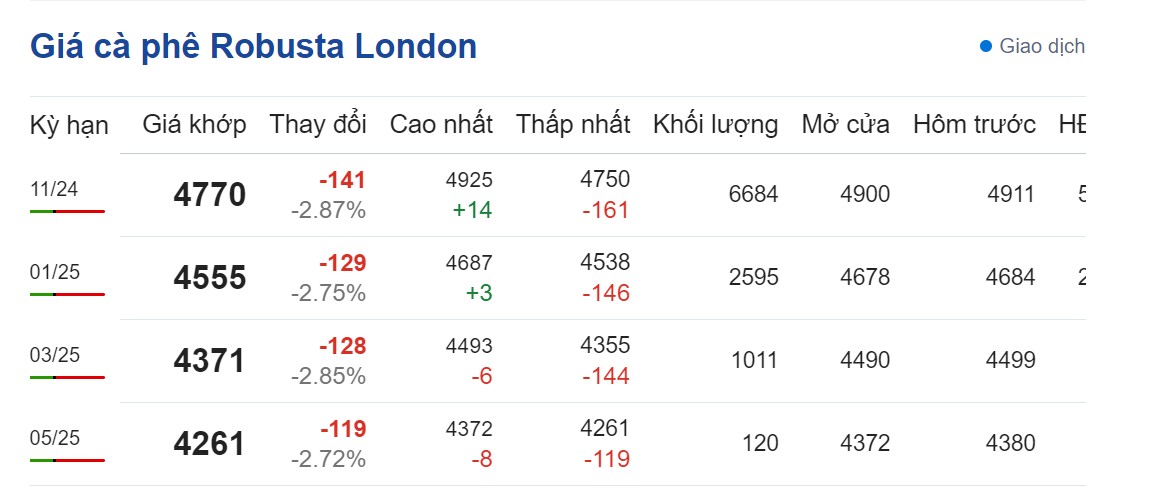Select the 03/25 contract term
1162x489 pixels.
coord(52,355)
